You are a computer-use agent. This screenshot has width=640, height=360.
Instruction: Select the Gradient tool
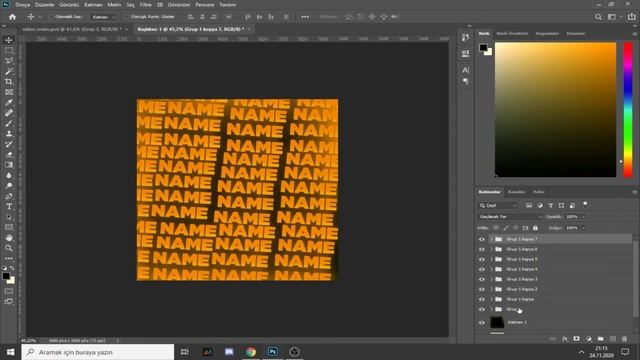tap(9, 165)
